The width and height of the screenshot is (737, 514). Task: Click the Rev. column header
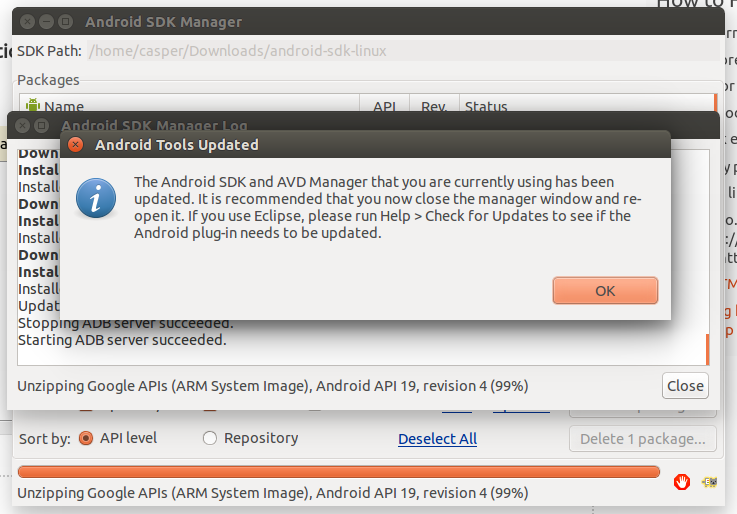[x=434, y=106]
